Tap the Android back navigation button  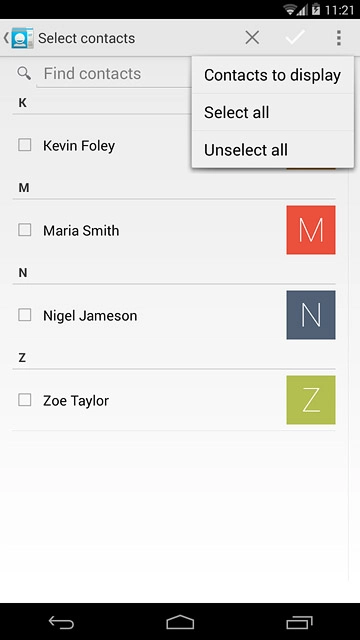pyautogui.click(x=61, y=622)
